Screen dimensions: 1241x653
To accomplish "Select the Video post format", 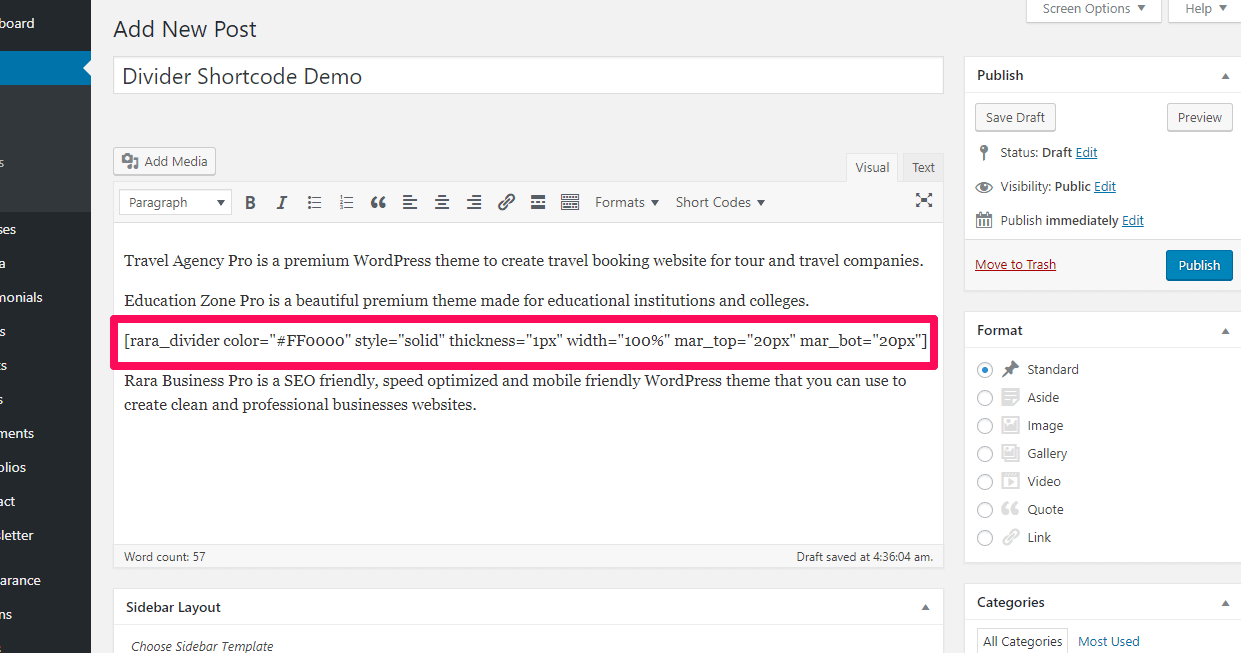I will coord(985,482).
